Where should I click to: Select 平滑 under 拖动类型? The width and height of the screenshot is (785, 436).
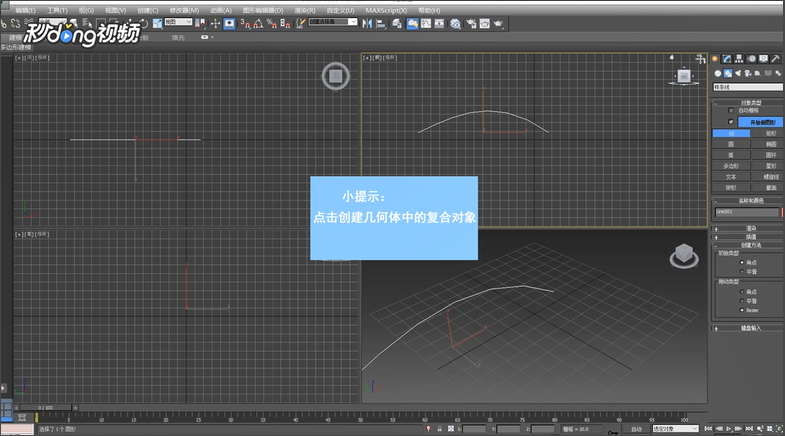[x=742, y=301]
